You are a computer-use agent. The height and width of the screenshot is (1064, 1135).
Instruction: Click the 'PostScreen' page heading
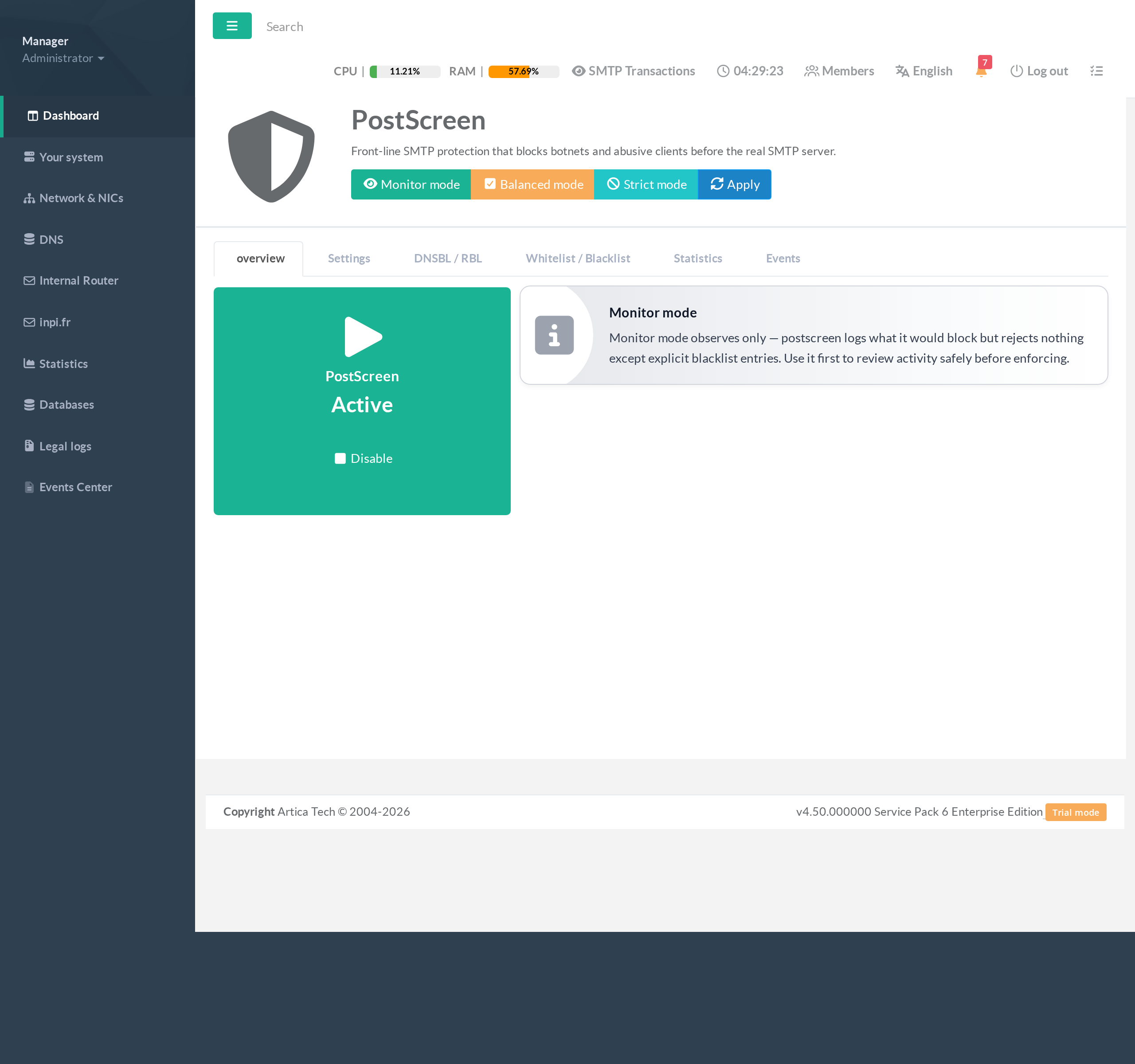(x=419, y=121)
